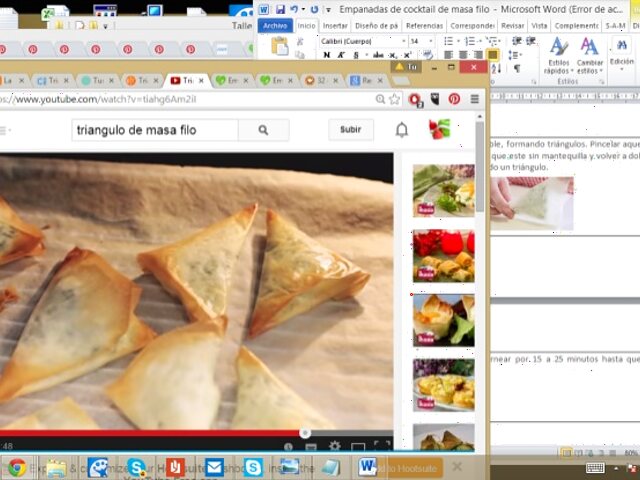Click the Pinterest extension icon in Chrome toolbar
The image size is (640, 480).
(454, 99)
